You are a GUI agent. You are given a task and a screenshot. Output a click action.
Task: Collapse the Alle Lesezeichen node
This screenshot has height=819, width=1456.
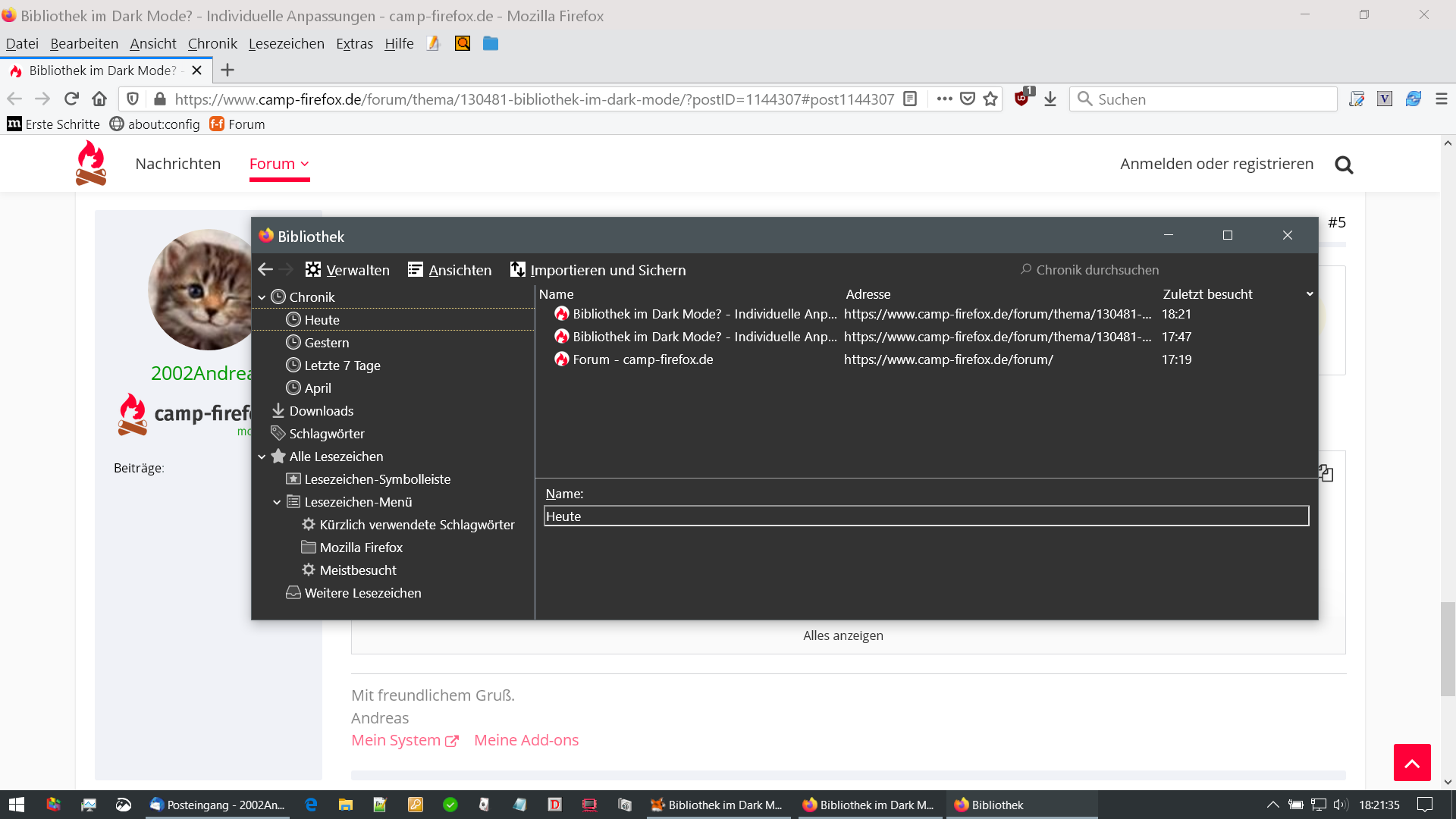[262, 457]
